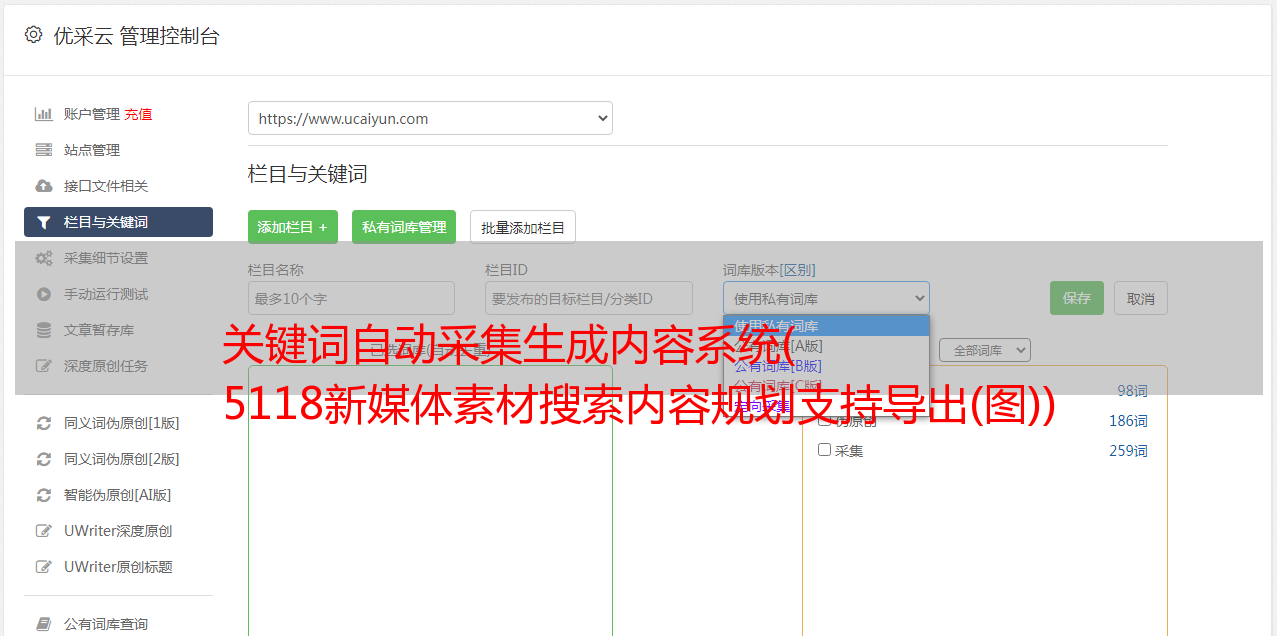The height and width of the screenshot is (636, 1277).
Task: Choose 公有词库[A版] from the dropdown list
Action: 826,346
